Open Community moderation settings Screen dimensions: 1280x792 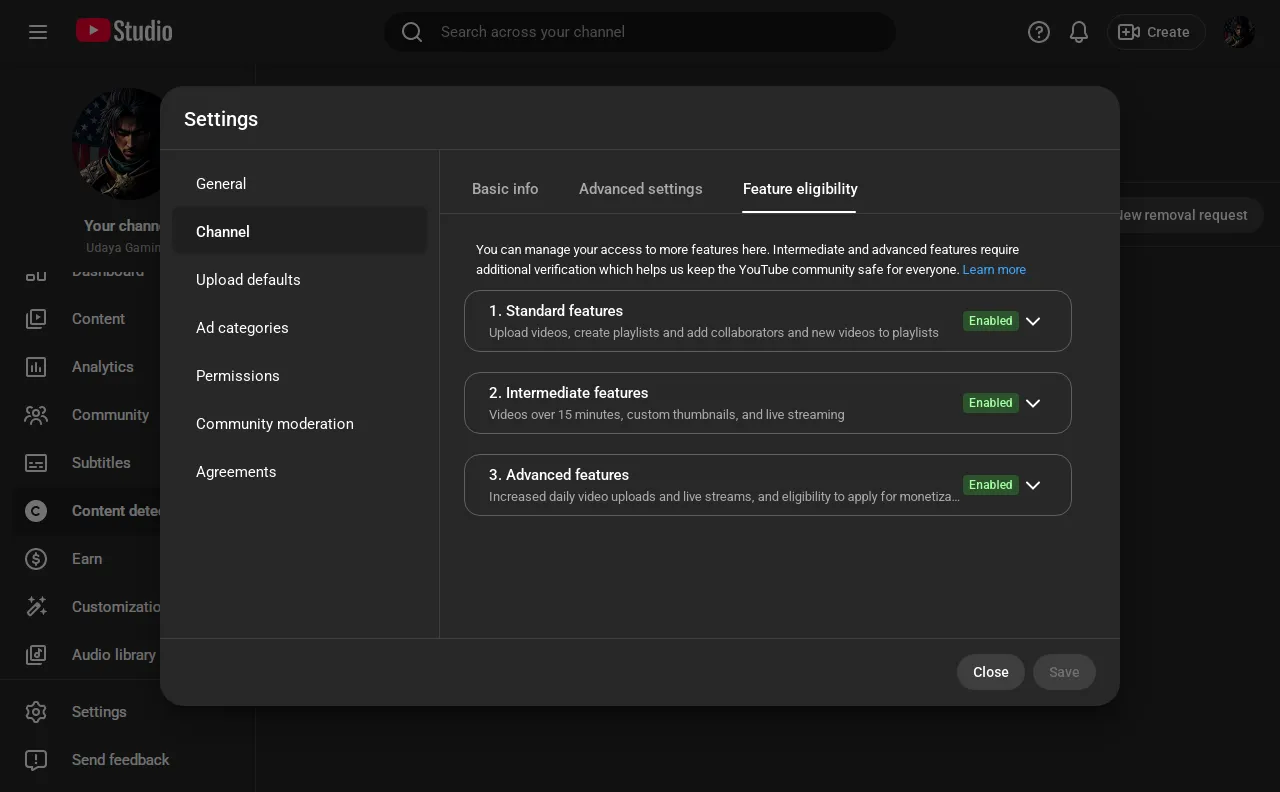pyautogui.click(x=300, y=424)
